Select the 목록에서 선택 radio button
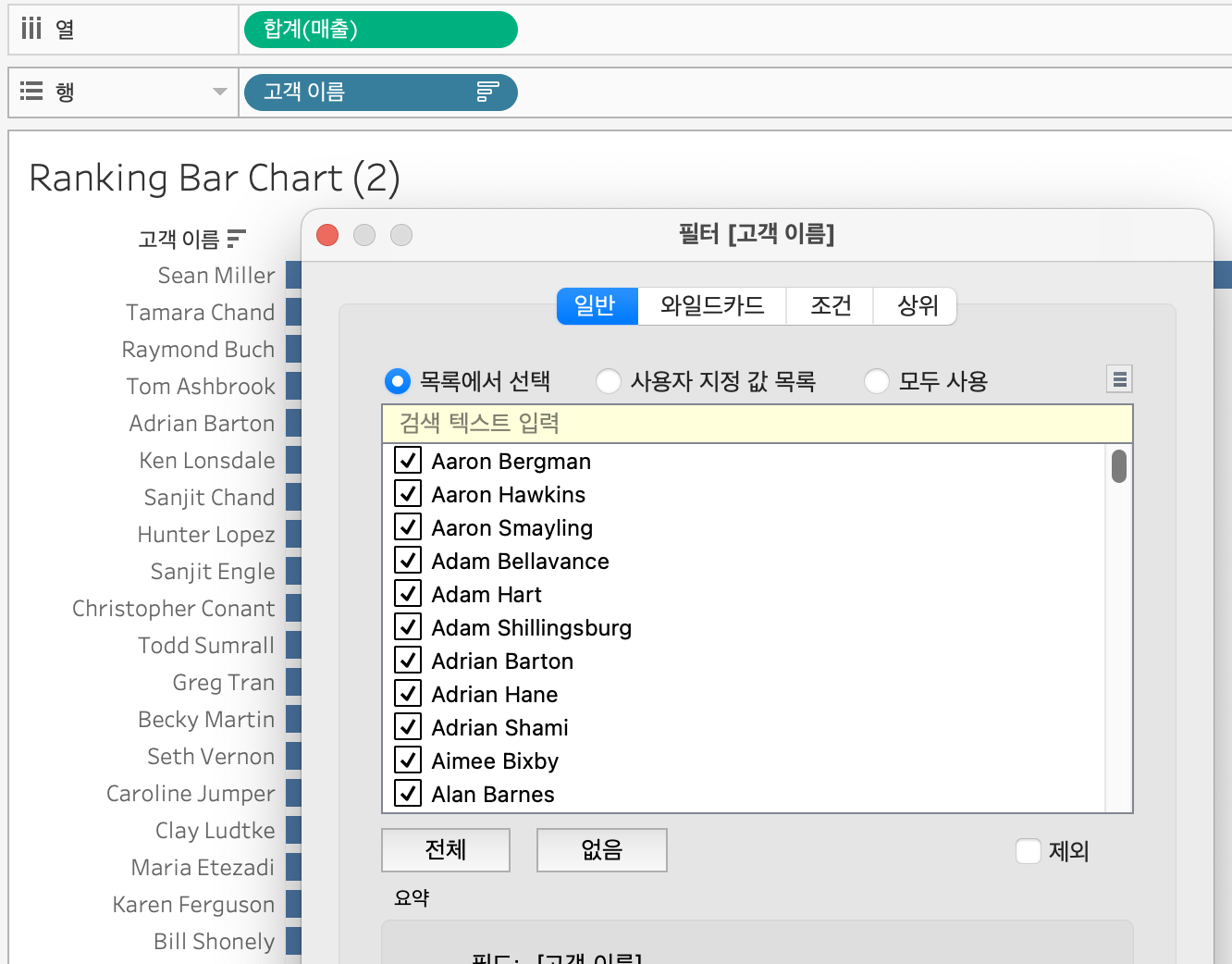This screenshot has height=964, width=1232. pos(398,381)
